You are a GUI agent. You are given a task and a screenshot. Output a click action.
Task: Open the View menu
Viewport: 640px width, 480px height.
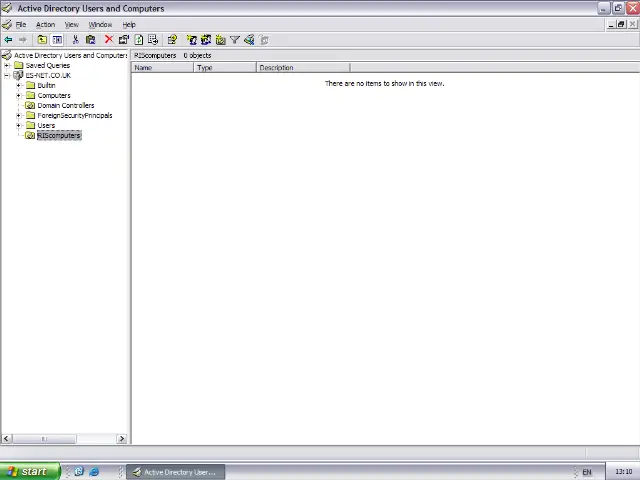pyautogui.click(x=71, y=24)
